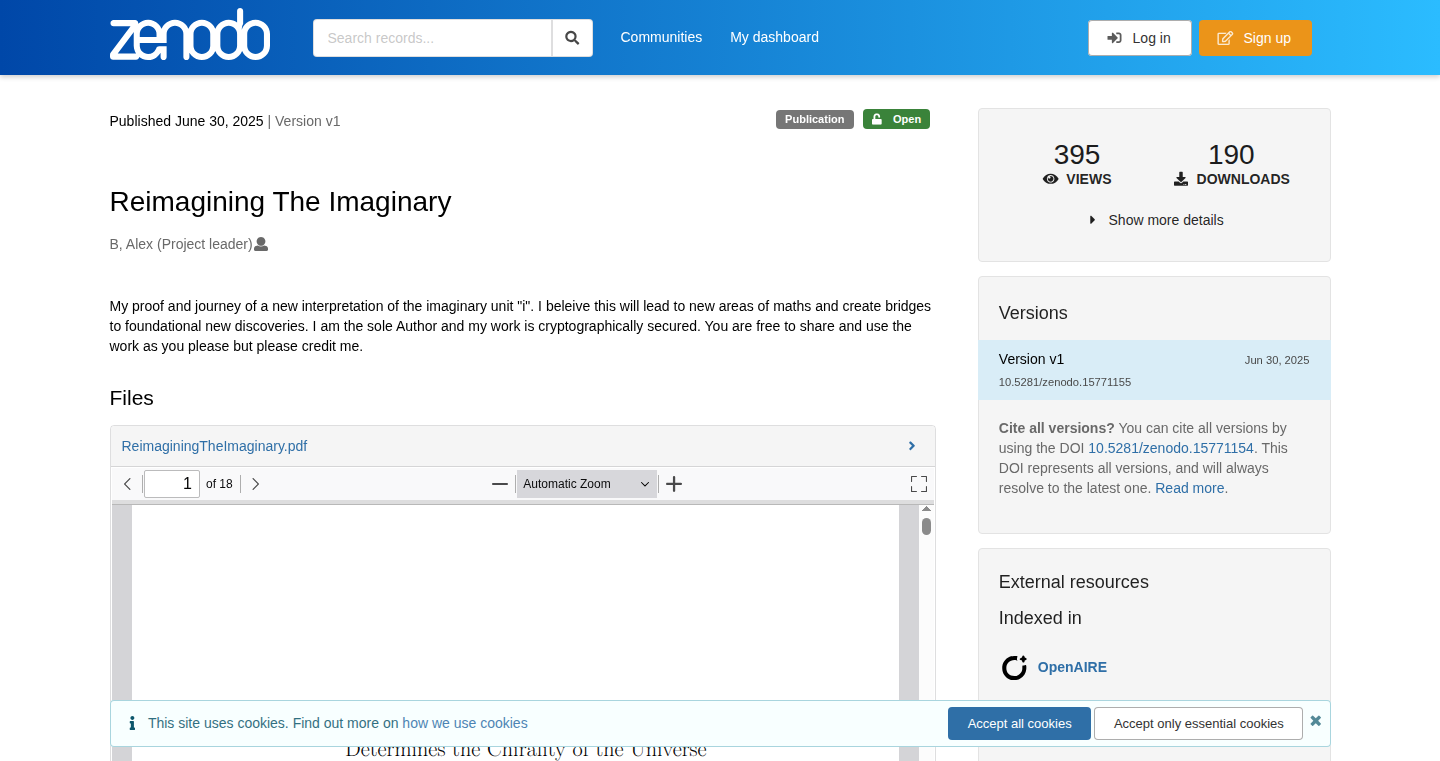Go to previous PDF page

pos(127,484)
